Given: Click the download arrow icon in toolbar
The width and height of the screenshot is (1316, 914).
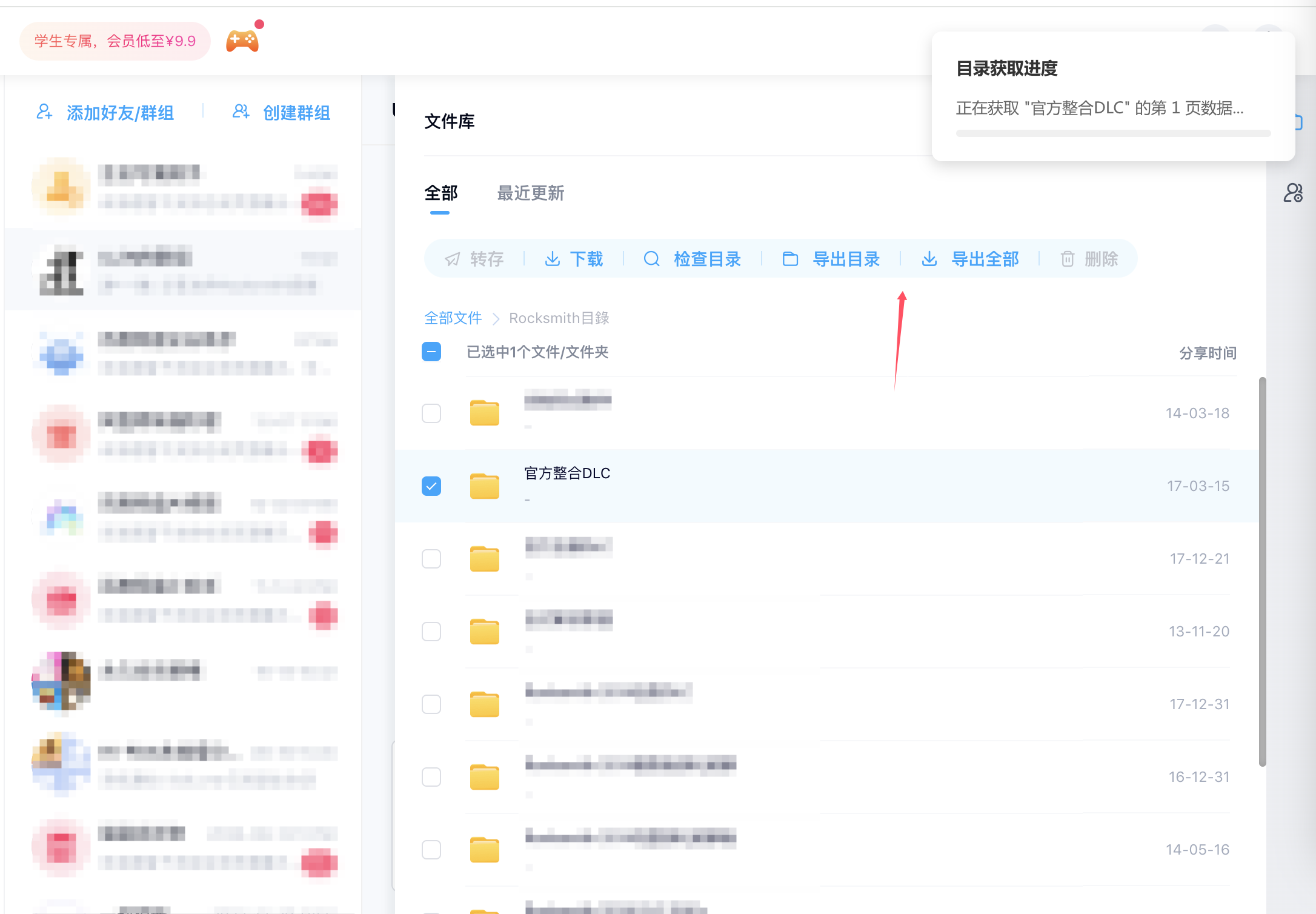Looking at the screenshot, I should point(553,259).
